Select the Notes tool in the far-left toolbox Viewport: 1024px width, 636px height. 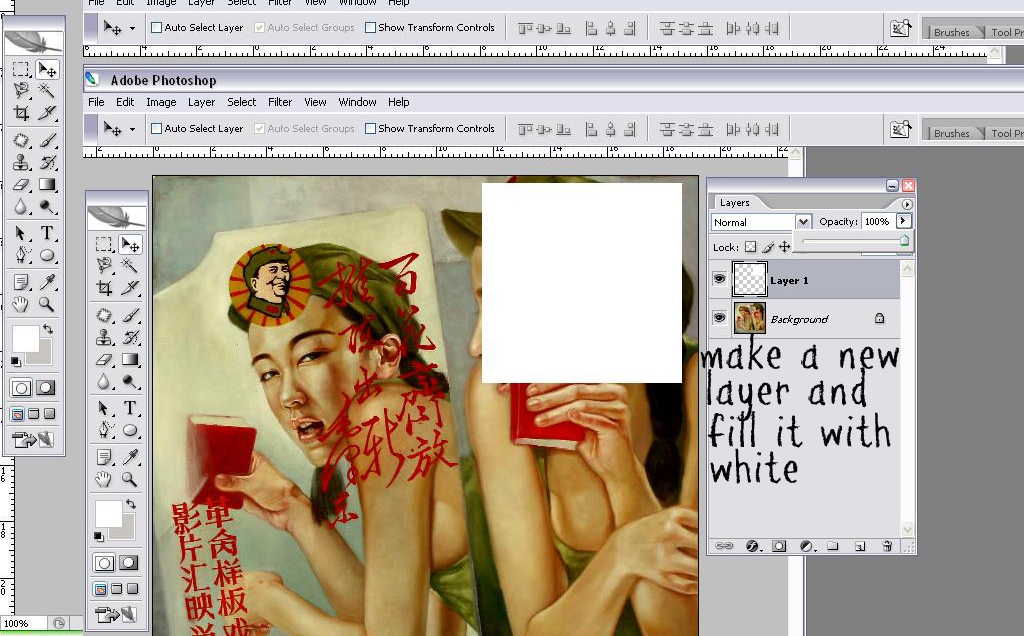point(21,281)
